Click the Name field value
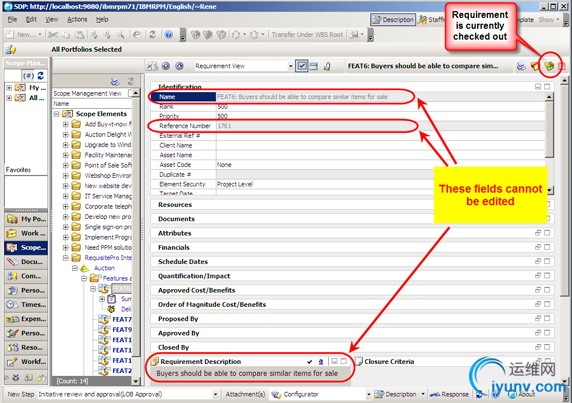 pyautogui.click(x=380, y=97)
